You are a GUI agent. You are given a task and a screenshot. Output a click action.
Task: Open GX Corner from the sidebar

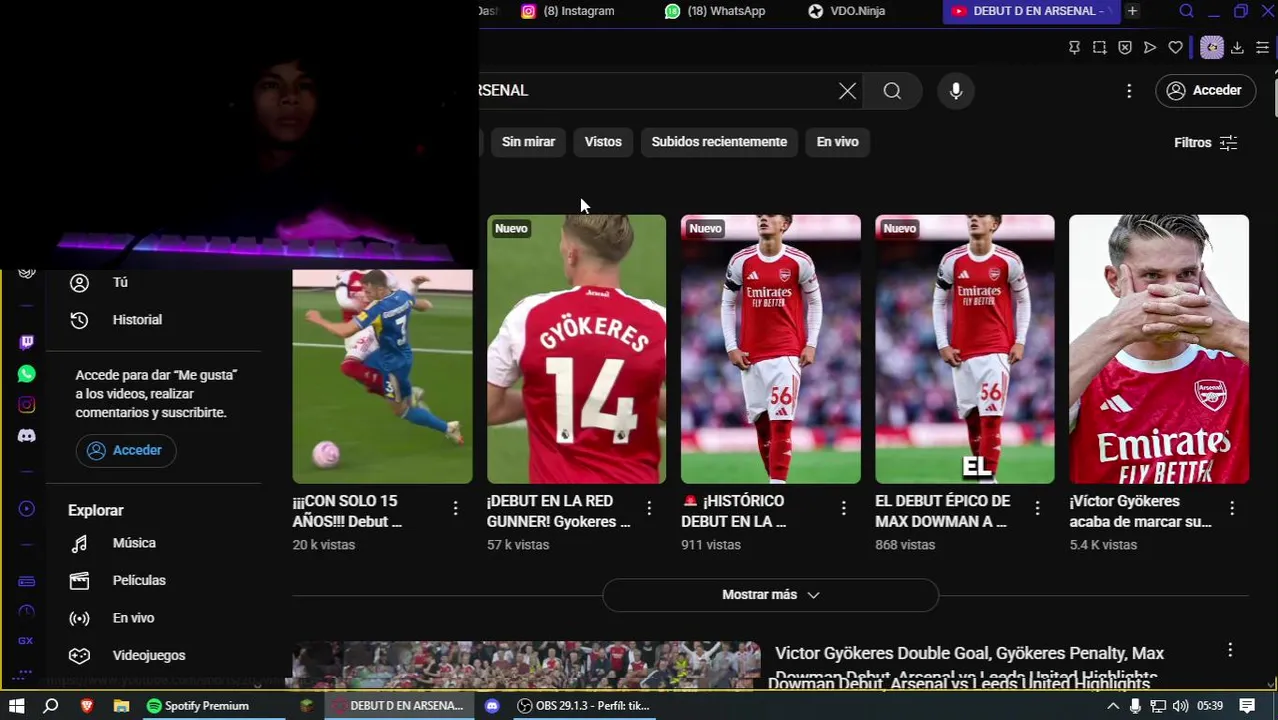[x=27, y=641]
